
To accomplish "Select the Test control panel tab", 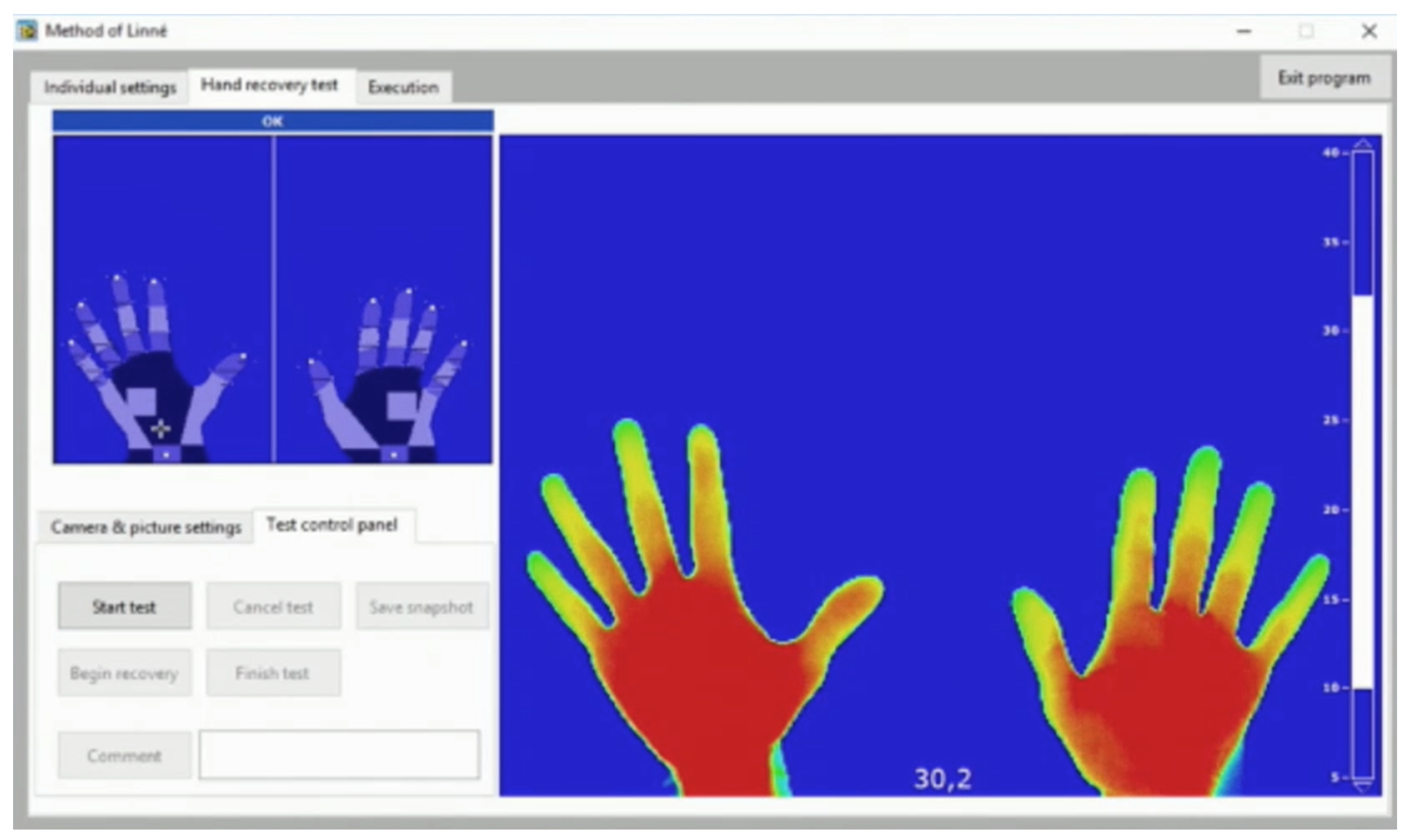I will pos(332,525).
